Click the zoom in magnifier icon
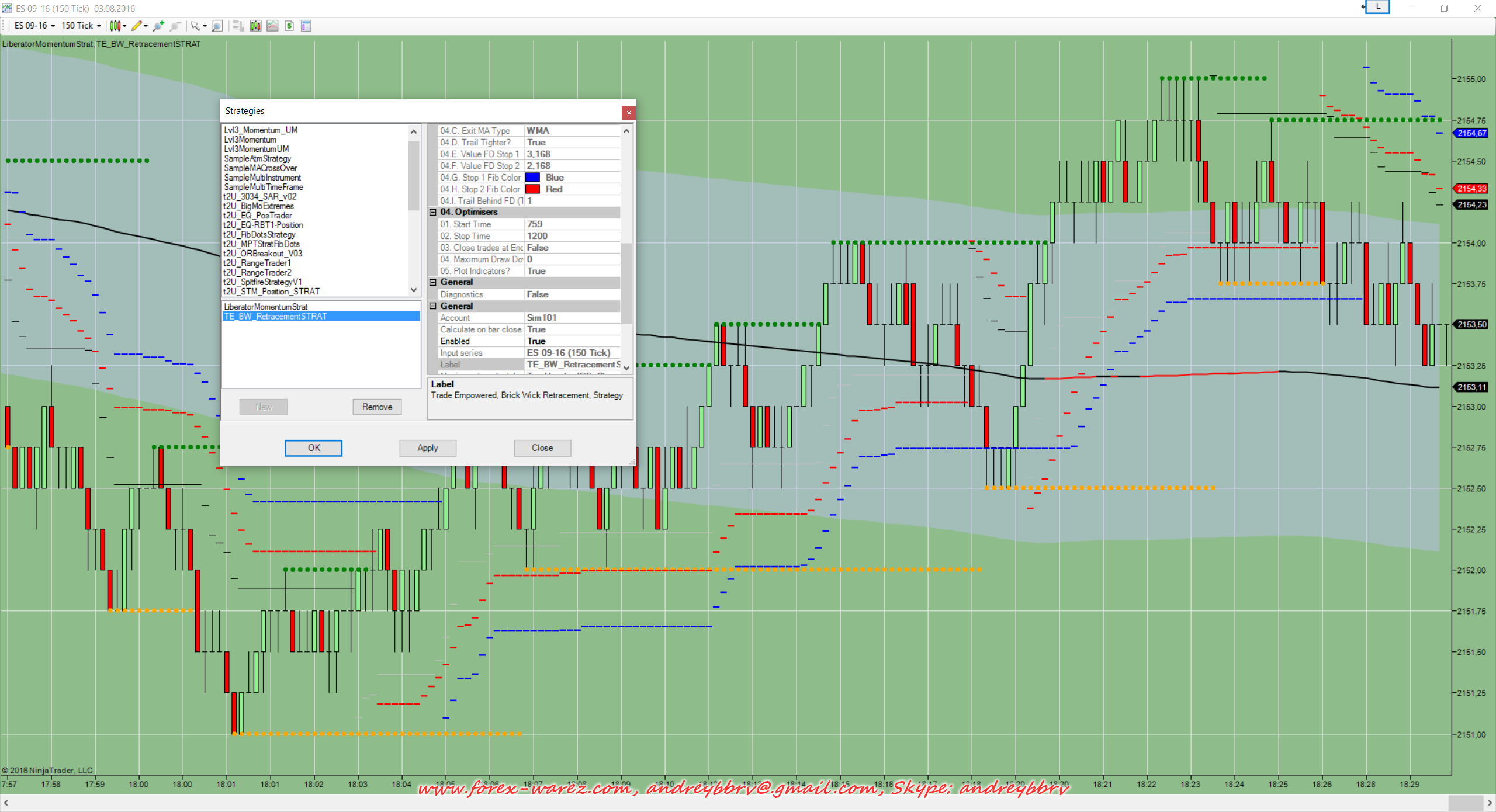 coord(158,26)
